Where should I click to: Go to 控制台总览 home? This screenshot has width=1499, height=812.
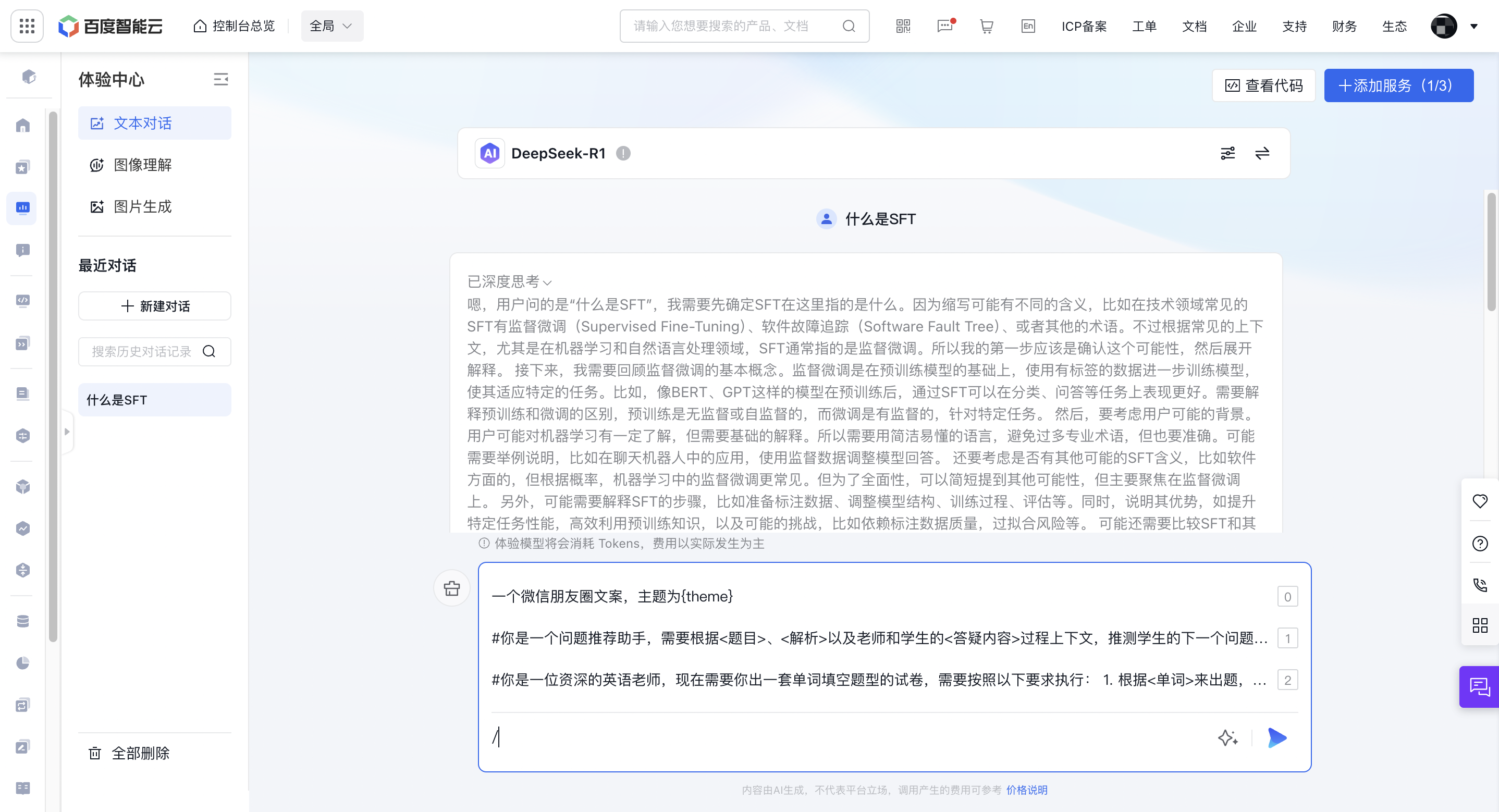[234, 26]
